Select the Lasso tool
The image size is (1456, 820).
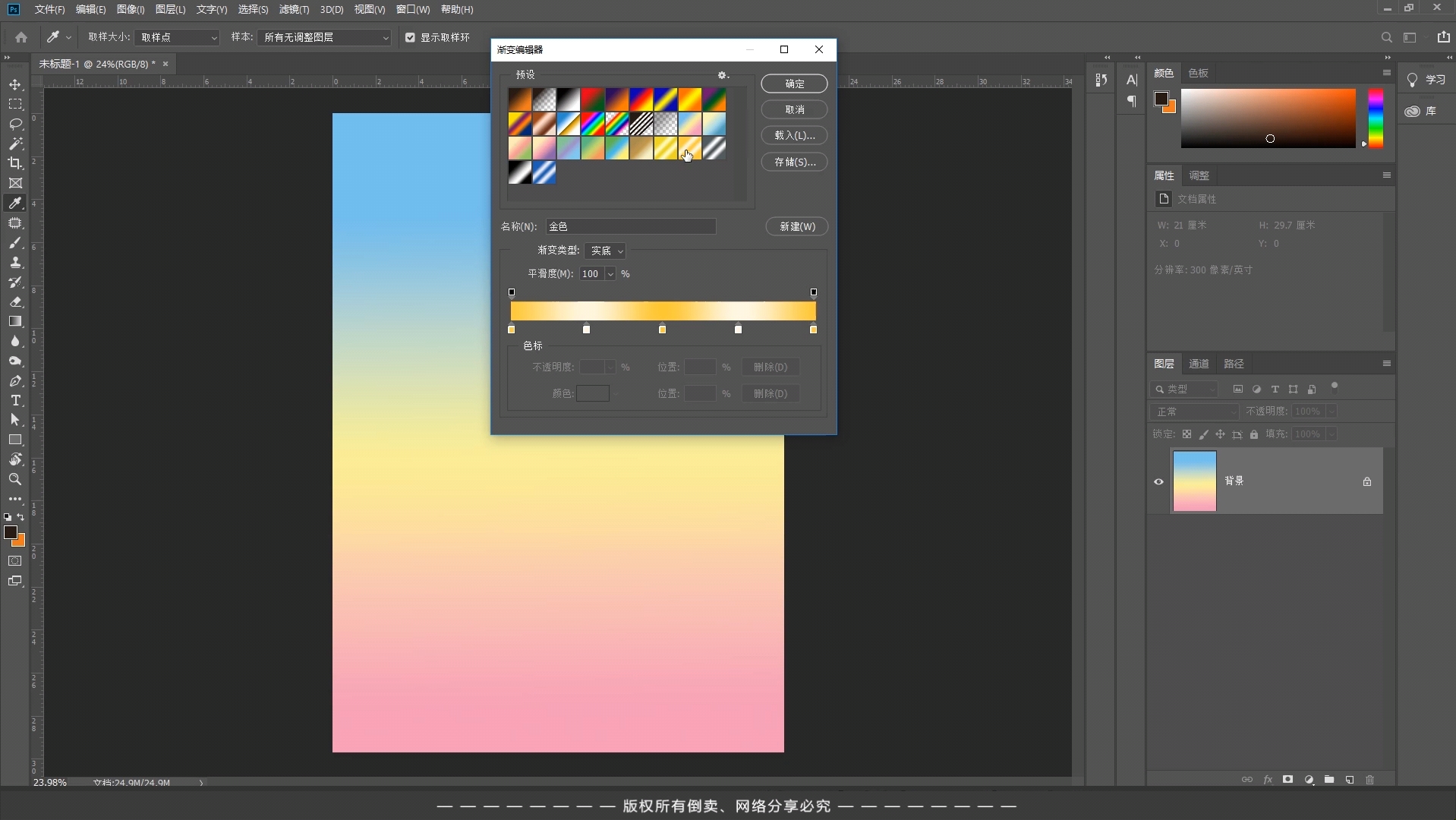click(x=15, y=124)
